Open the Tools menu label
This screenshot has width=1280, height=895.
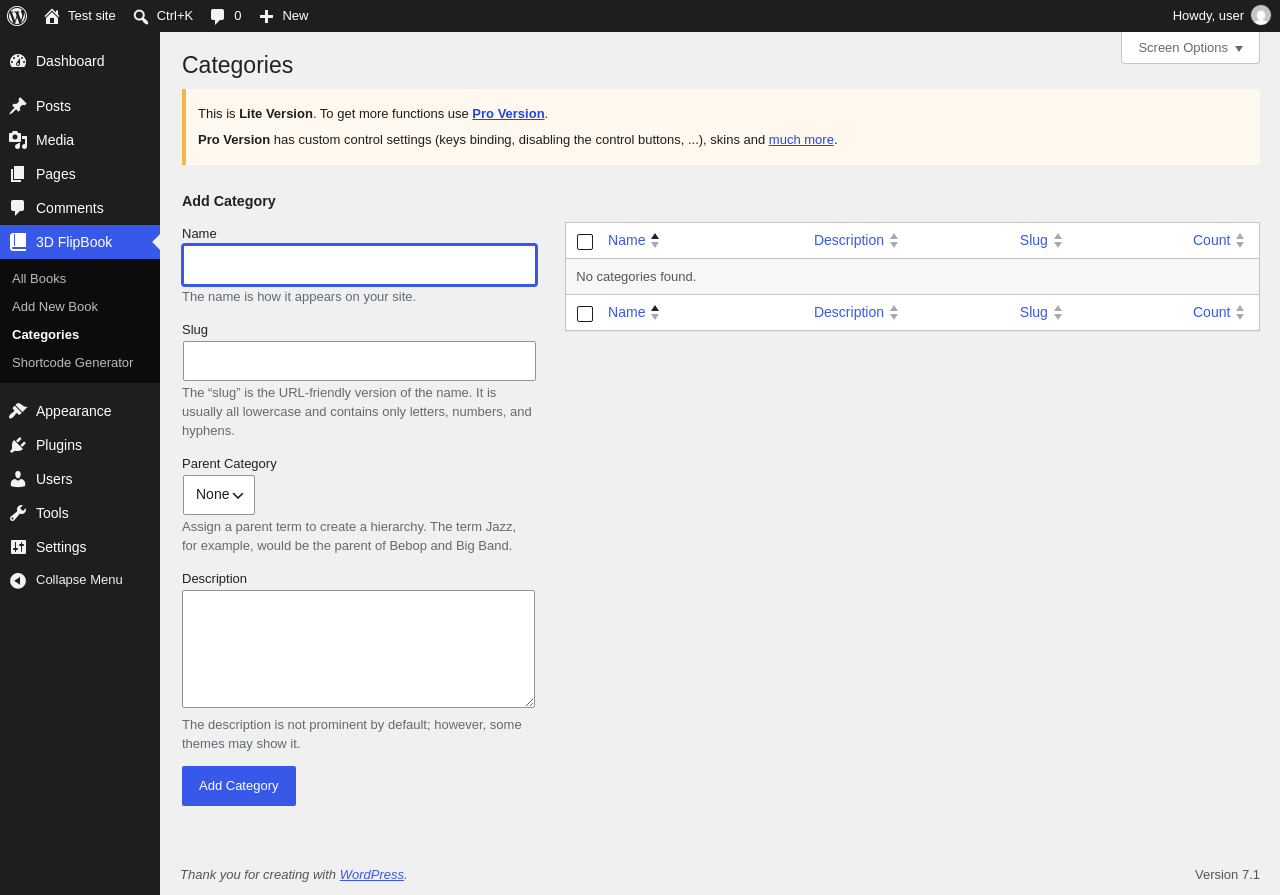(52, 513)
